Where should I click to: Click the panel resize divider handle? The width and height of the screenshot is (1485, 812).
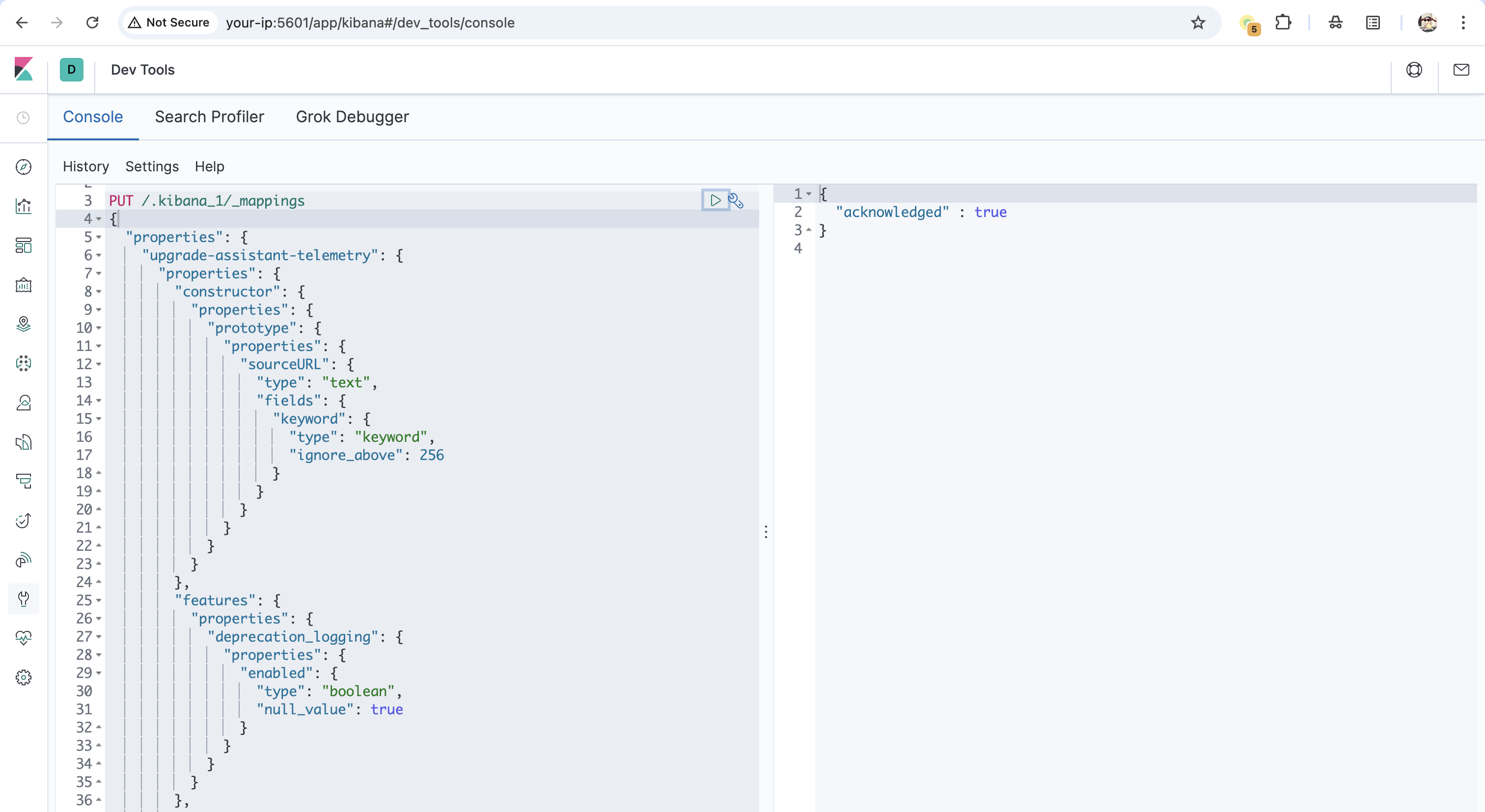point(766,531)
